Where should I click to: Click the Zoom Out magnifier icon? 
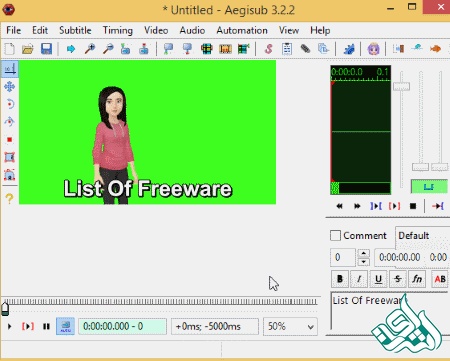tap(108, 49)
